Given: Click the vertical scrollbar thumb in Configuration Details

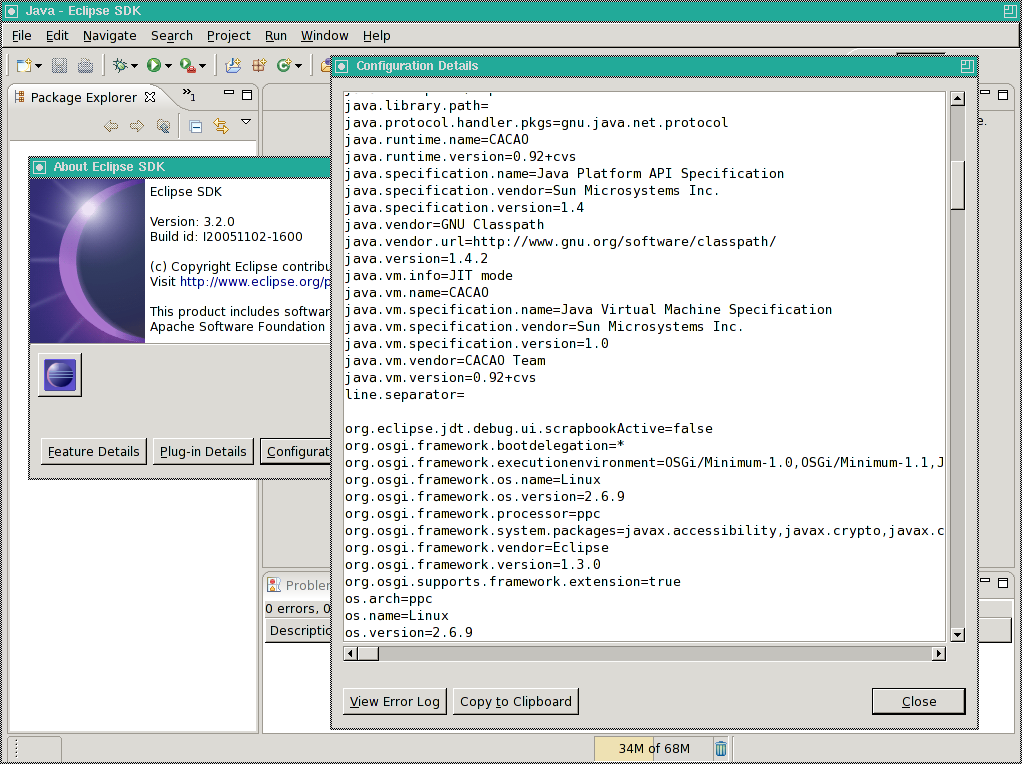Looking at the screenshot, I should (957, 184).
